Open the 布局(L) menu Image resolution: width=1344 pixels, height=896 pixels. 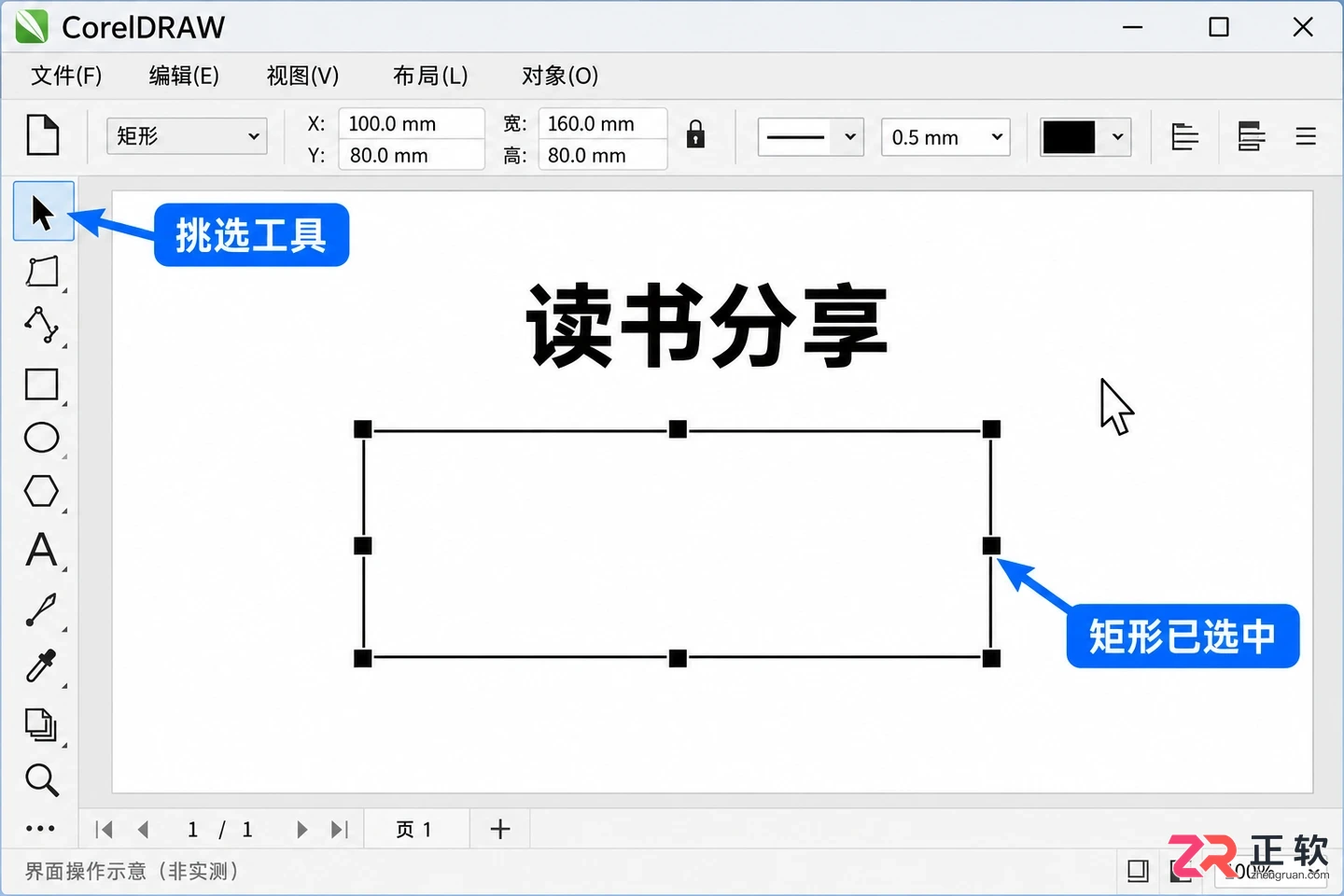click(430, 76)
